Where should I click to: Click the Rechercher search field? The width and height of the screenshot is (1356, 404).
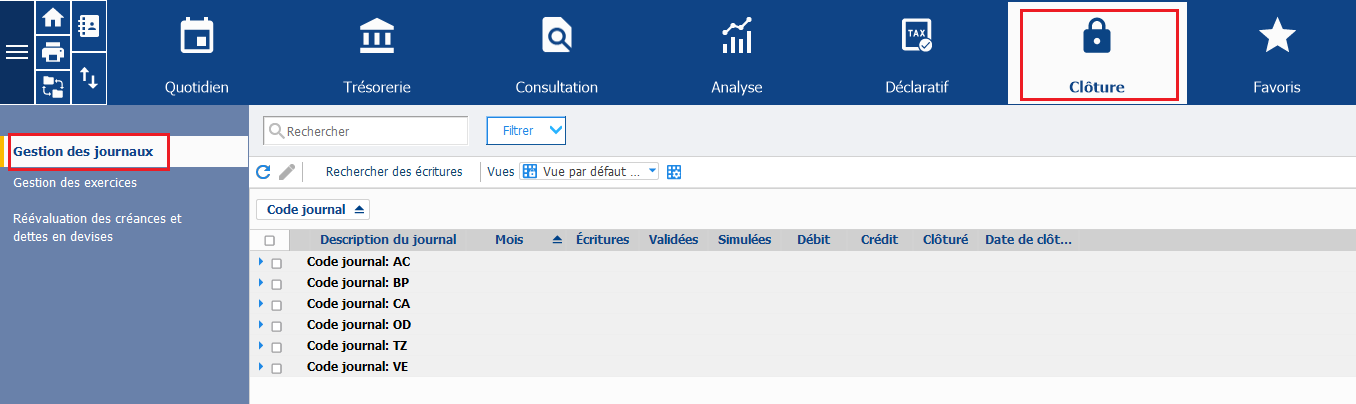point(365,131)
